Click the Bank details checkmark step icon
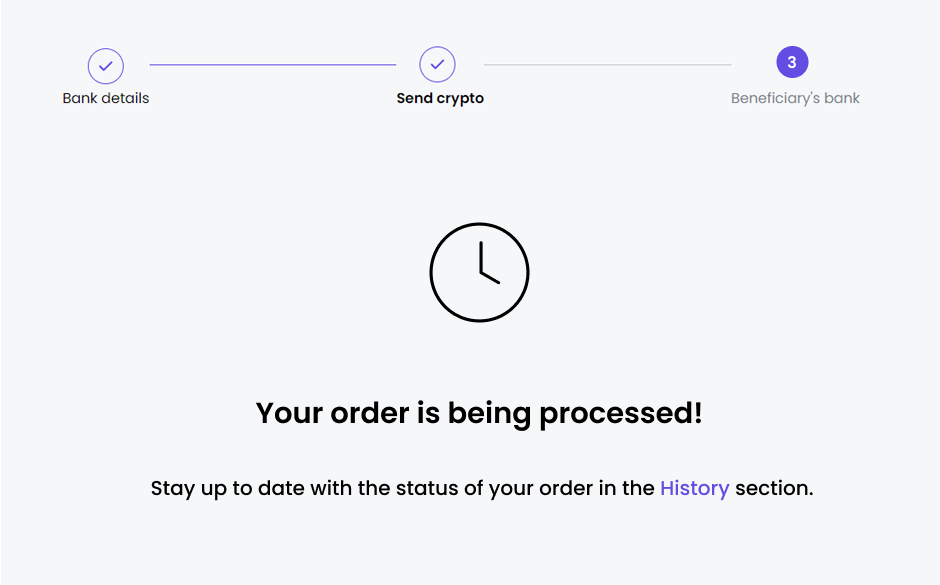The height and width of the screenshot is (585, 940). click(x=106, y=66)
